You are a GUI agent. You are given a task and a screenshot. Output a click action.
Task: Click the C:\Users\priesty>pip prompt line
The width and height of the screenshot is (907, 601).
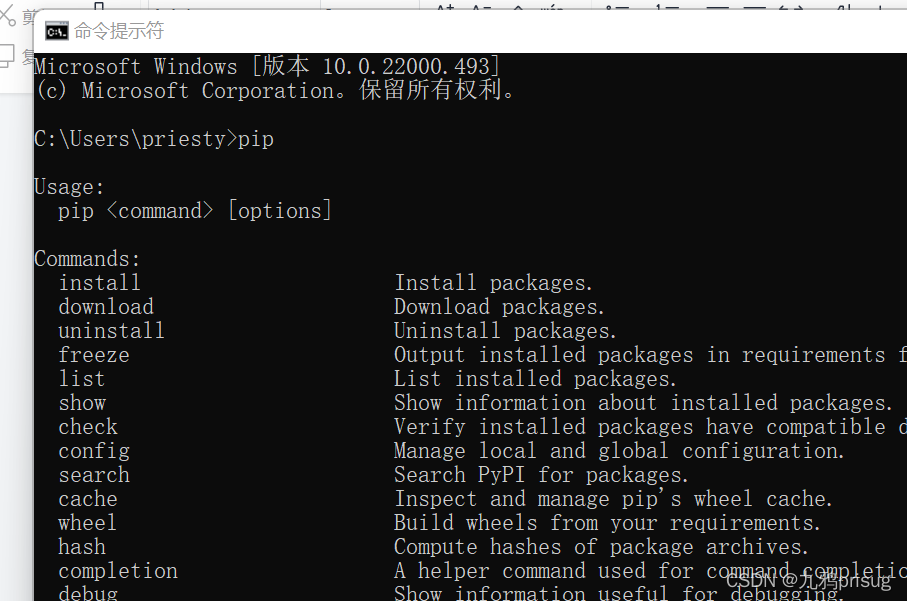point(154,139)
